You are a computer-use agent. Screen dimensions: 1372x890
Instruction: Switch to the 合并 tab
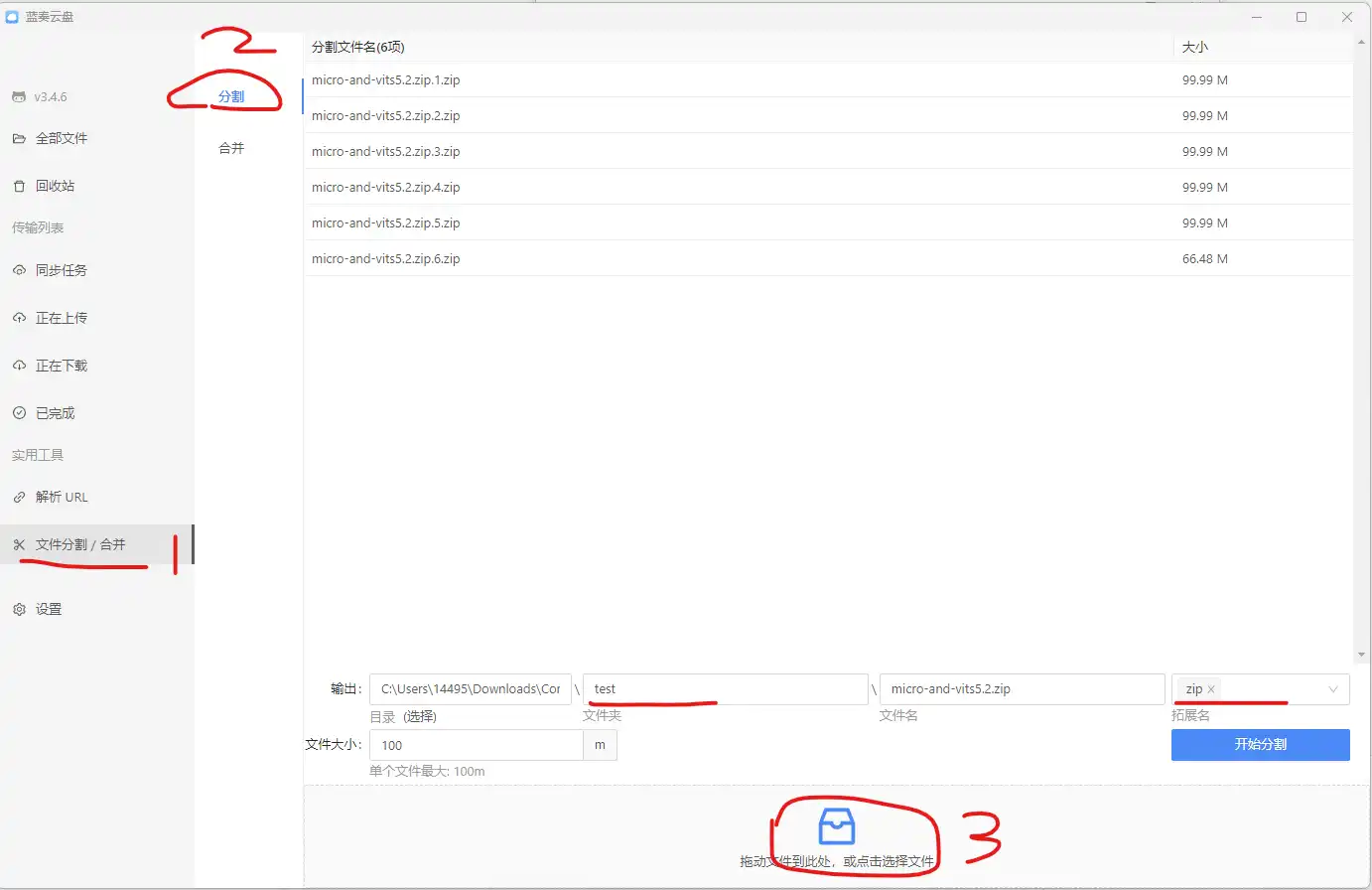pyautogui.click(x=231, y=148)
